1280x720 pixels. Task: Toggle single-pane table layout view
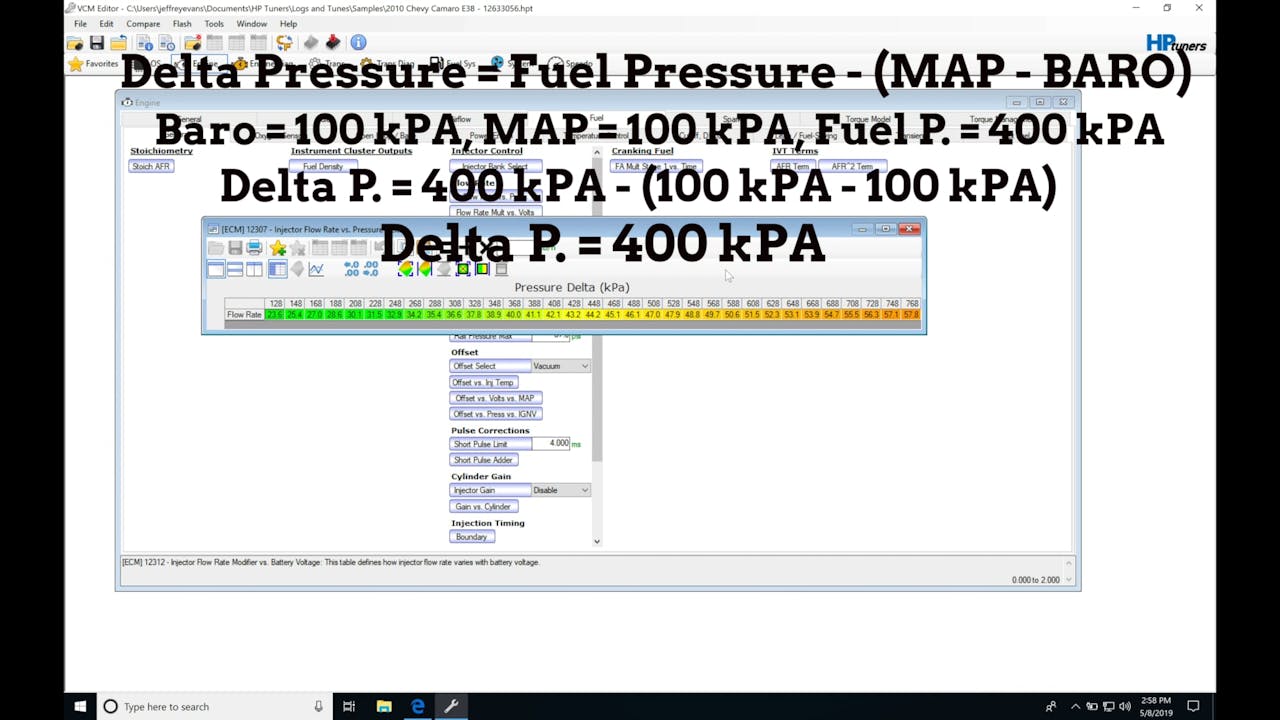coord(215,268)
